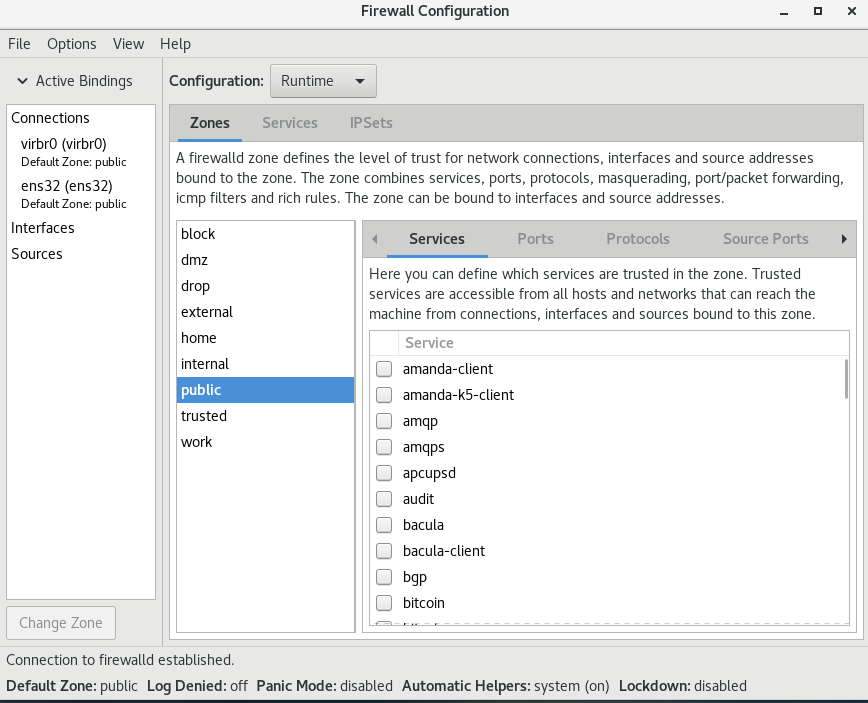Click the Panic Mode status entry
Screen dimensions: 868x703
point(324,686)
